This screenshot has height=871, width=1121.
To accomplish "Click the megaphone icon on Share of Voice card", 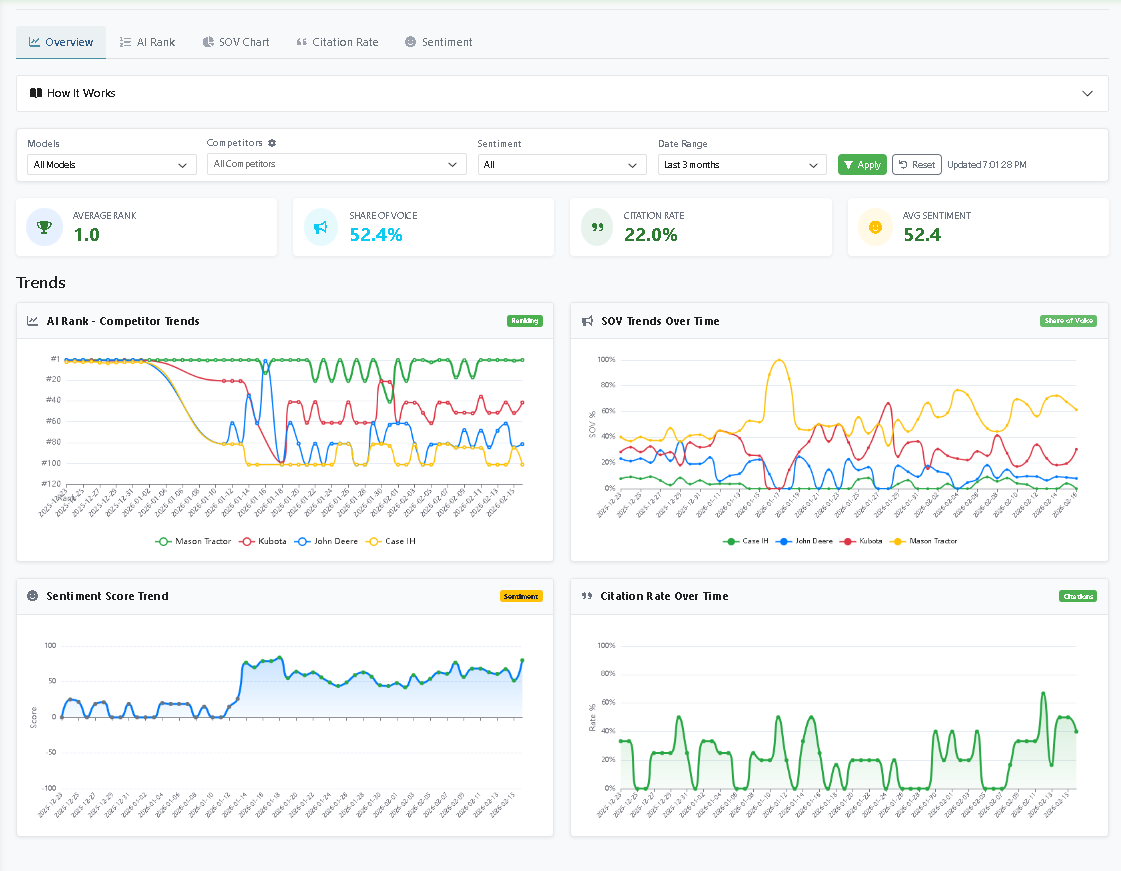I will click(321, 227).
